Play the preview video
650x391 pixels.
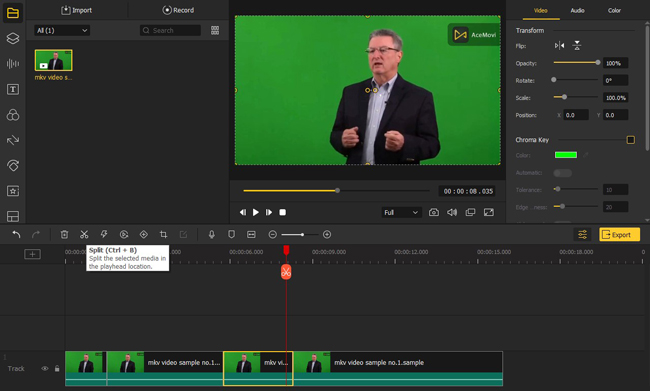(256, 212)
